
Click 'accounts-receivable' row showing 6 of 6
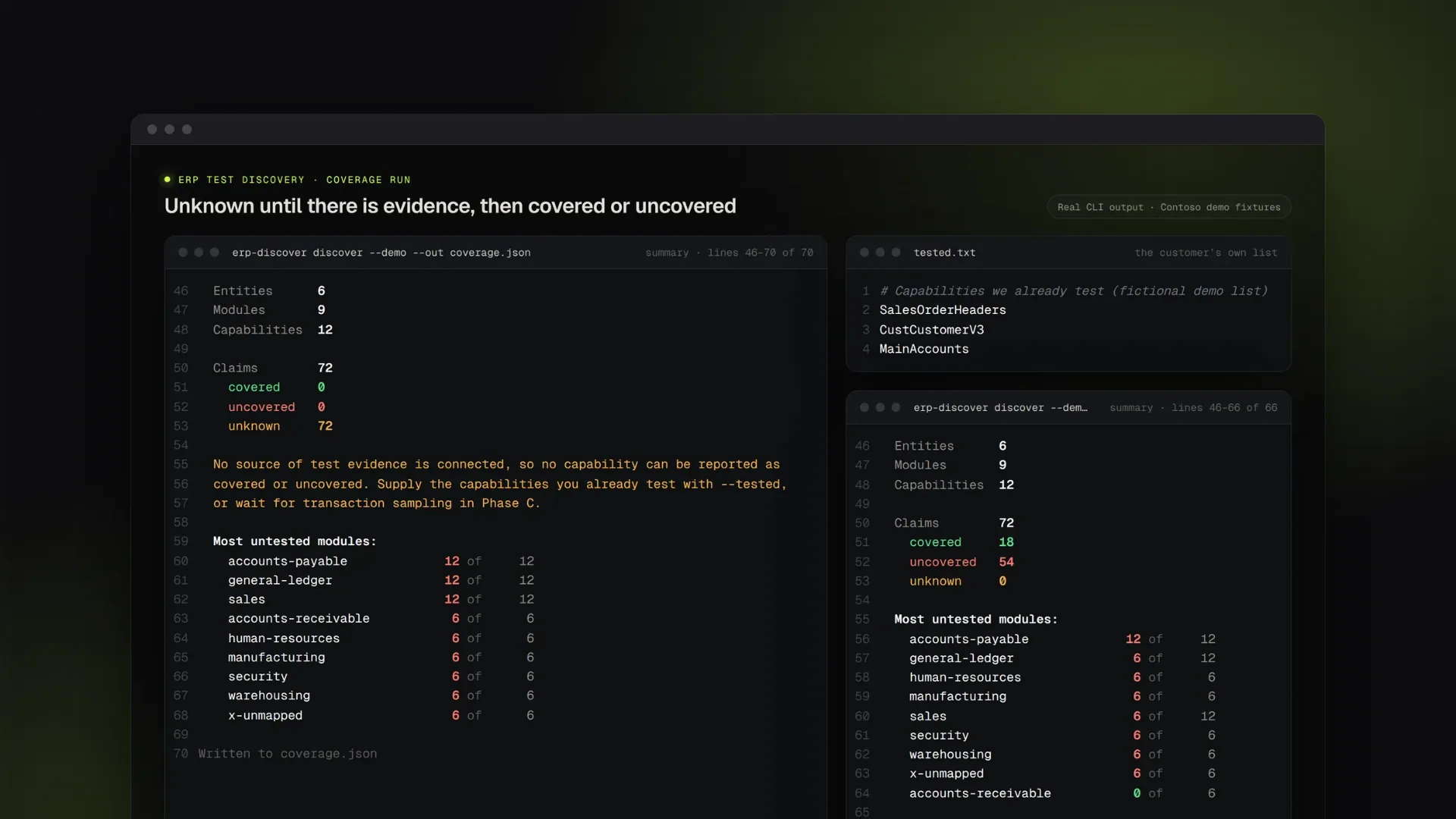tap(381, 619)
